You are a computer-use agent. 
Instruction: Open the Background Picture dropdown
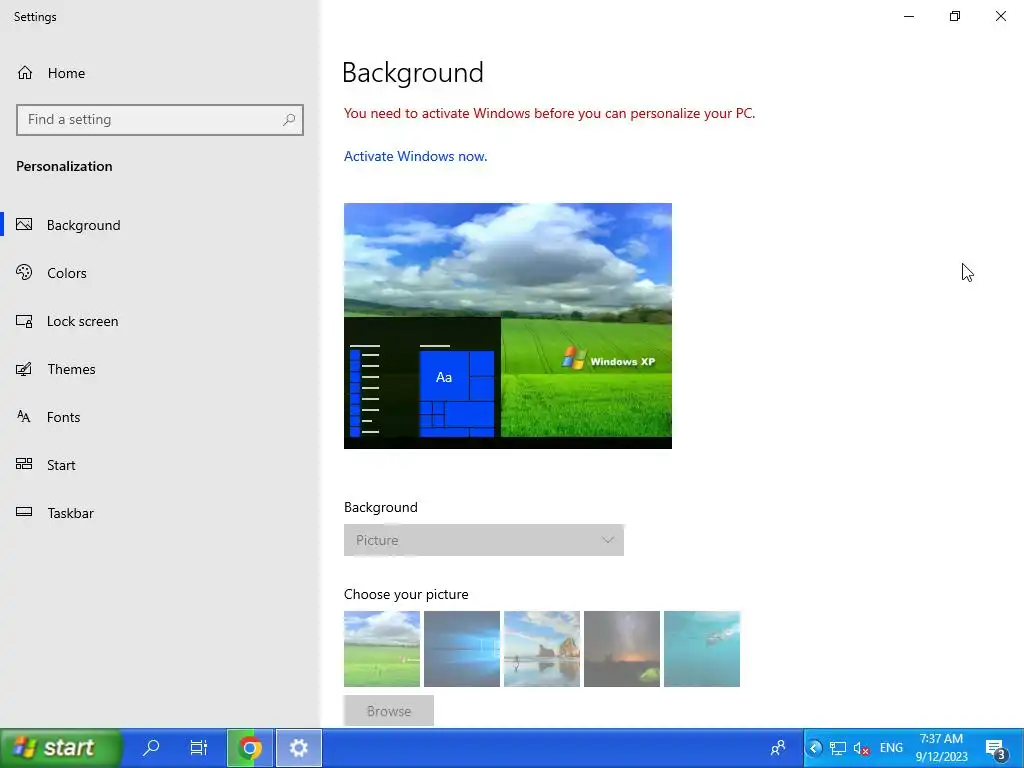click(x=484, y=540)
